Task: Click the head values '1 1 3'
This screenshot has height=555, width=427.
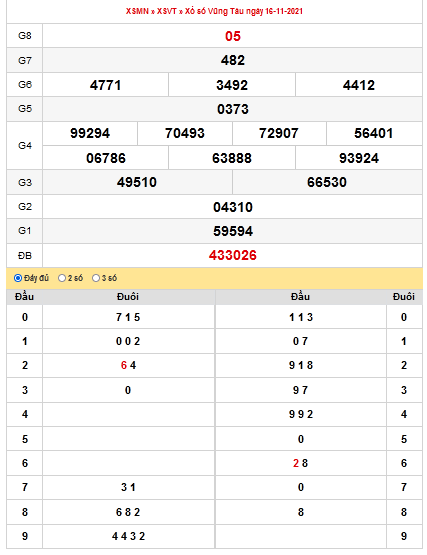Action: pos(301,317)
